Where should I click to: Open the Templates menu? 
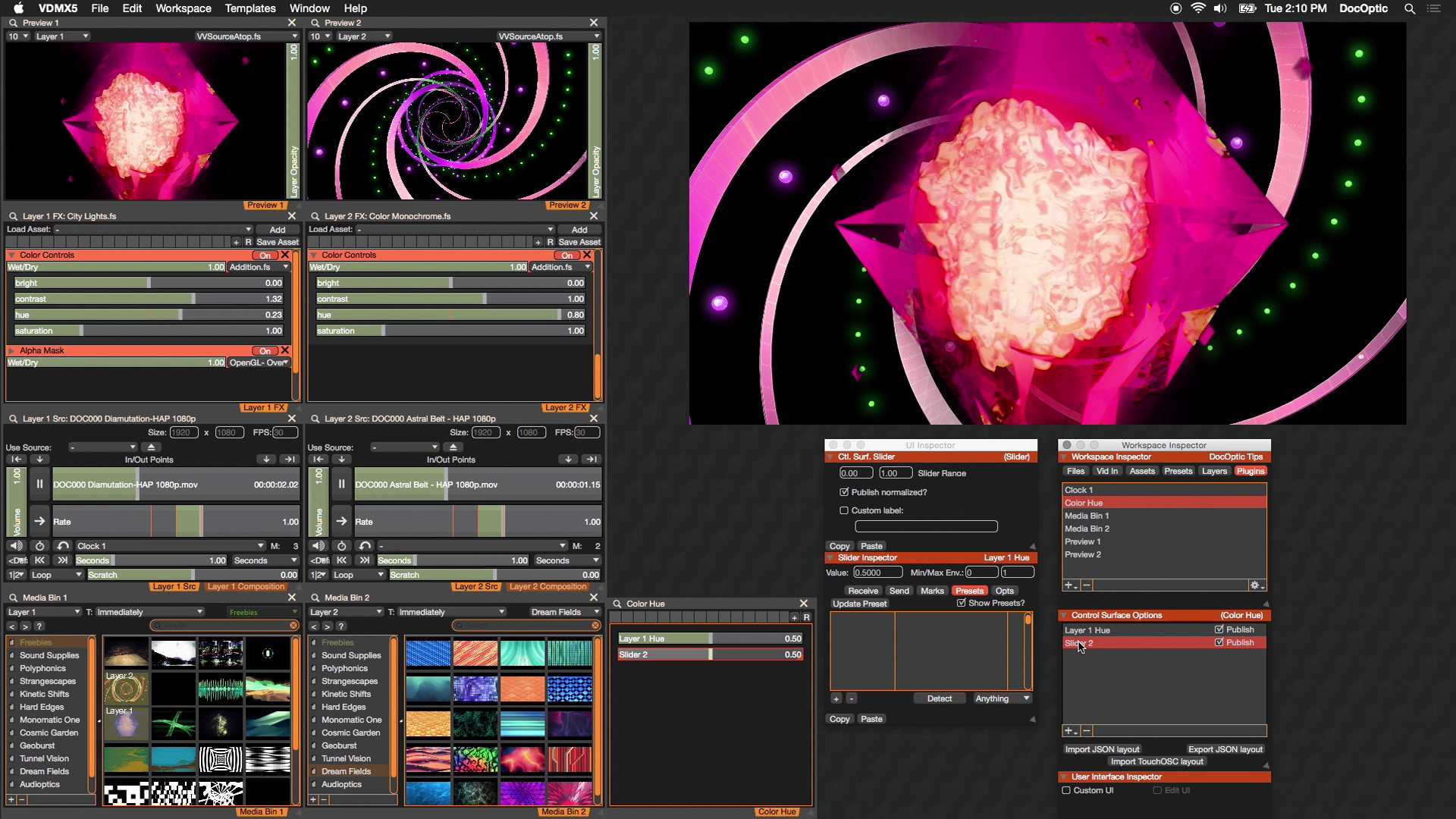[250, 8]
